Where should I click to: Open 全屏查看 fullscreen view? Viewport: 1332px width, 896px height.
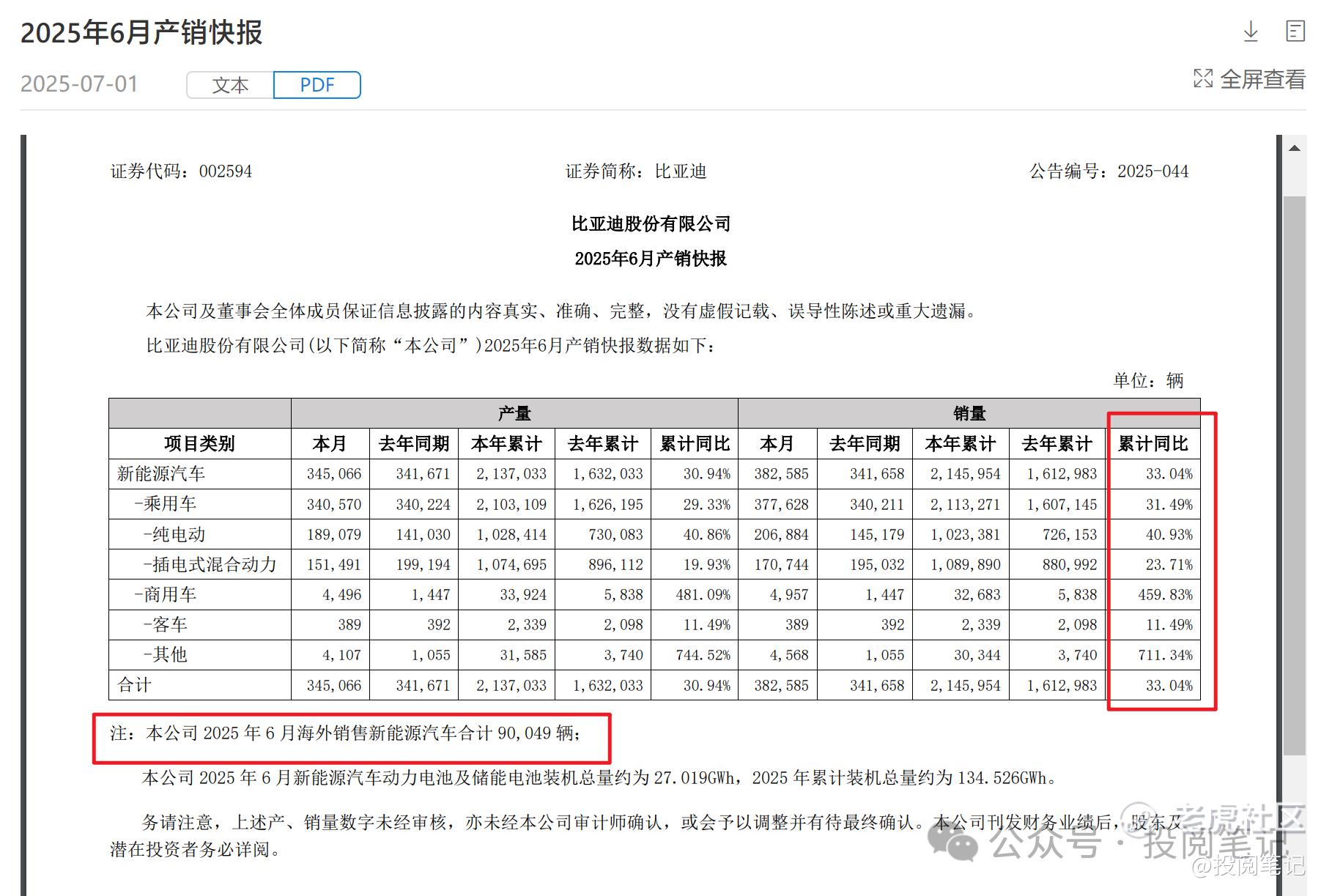(x=1262, y=79)
